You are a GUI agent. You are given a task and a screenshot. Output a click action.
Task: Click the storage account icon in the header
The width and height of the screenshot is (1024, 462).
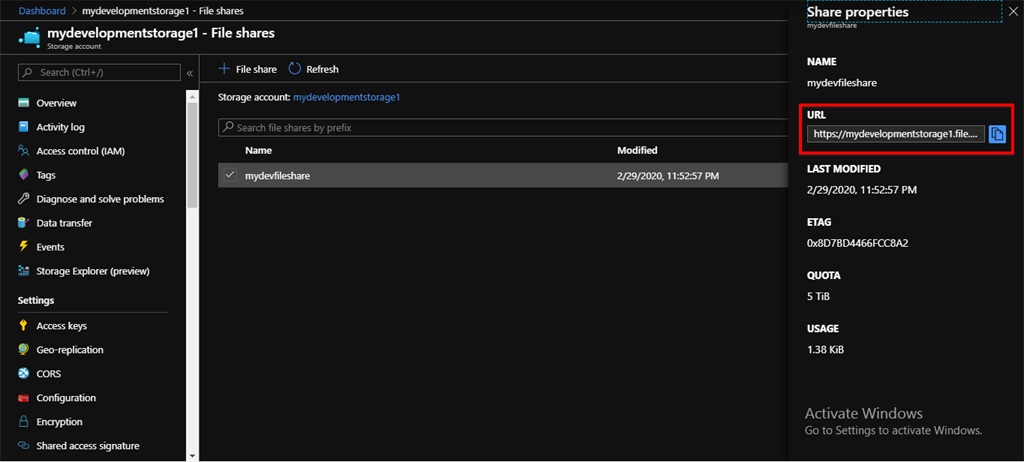pos(29,39)
